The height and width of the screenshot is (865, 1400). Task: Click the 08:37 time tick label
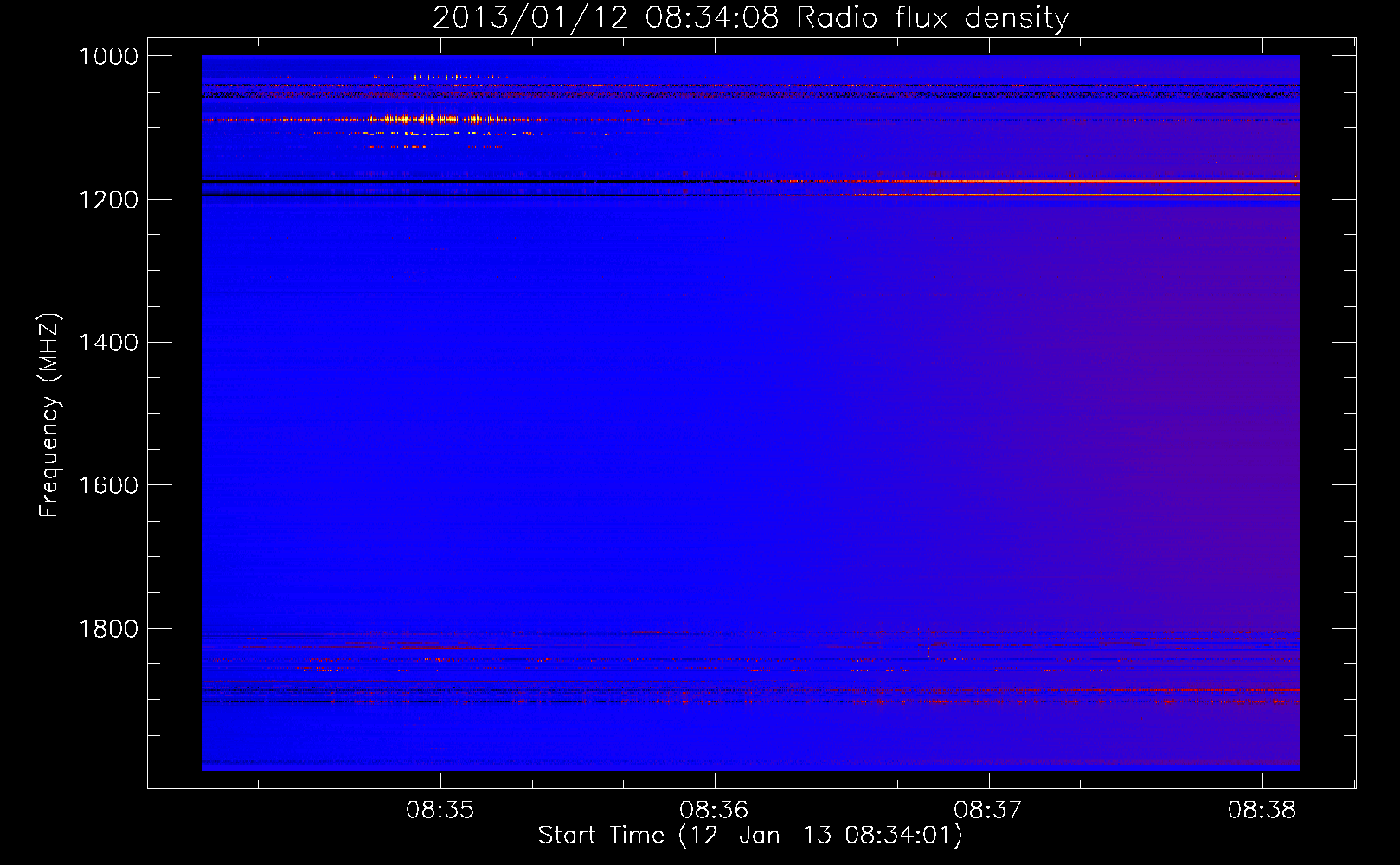[x=988, y=811]
